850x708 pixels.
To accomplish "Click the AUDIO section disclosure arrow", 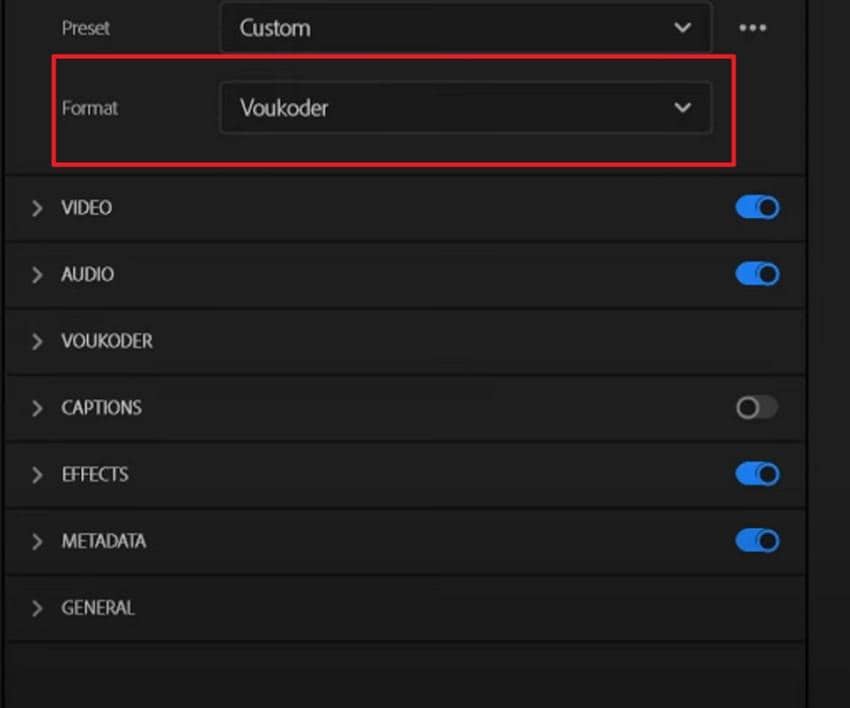I will pos(38,274).
